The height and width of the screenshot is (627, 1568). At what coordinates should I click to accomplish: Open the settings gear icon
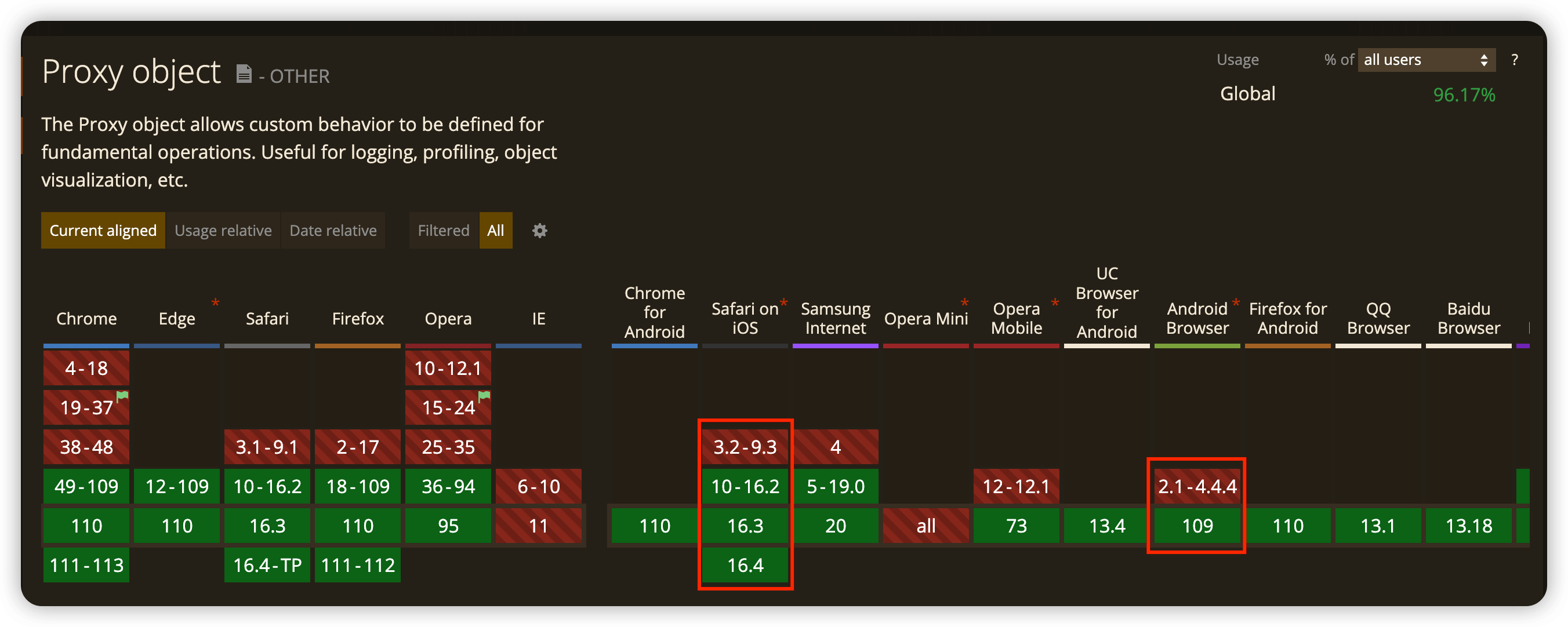[x=539, y=231]
